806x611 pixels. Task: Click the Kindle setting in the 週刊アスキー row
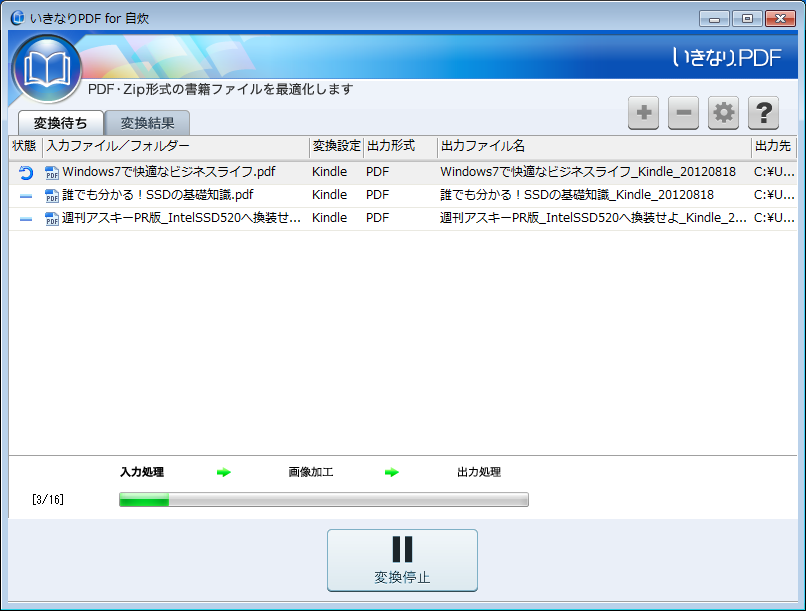329,218
